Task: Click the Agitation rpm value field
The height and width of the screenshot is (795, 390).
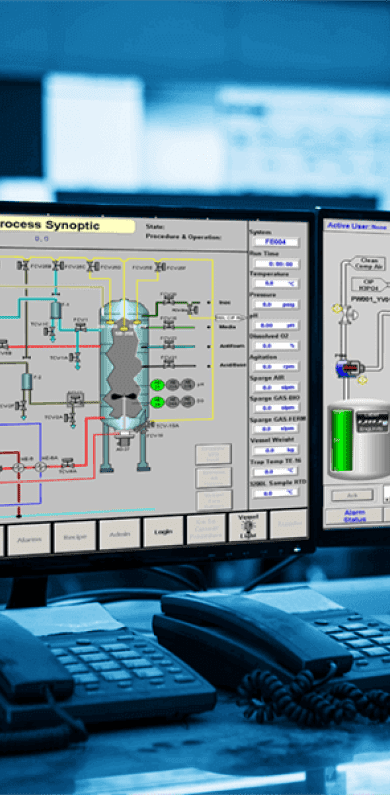Action: 276,367
